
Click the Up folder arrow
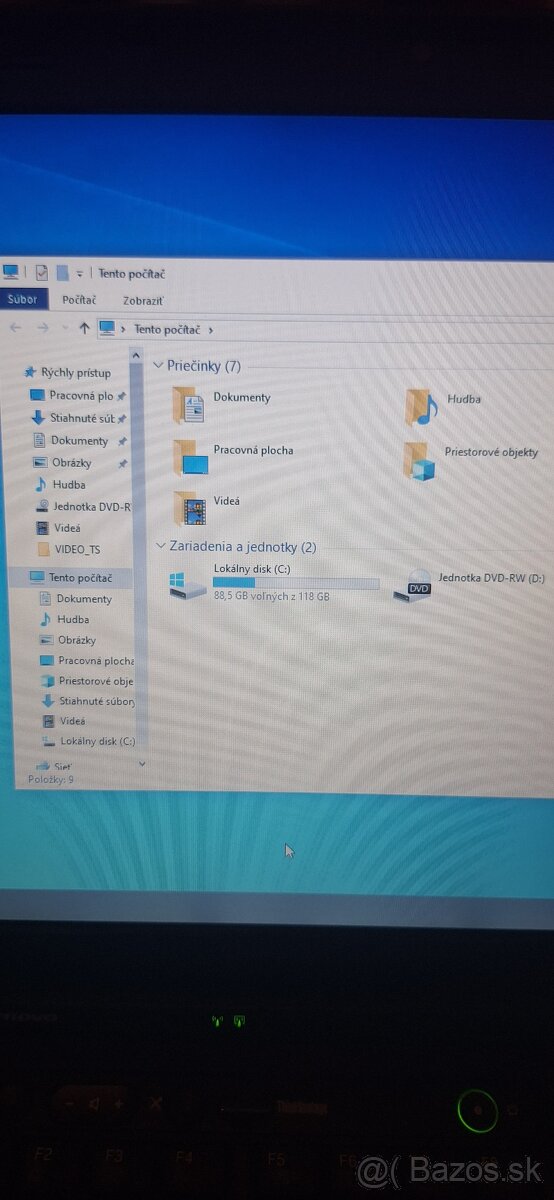[x=84, y=328]
